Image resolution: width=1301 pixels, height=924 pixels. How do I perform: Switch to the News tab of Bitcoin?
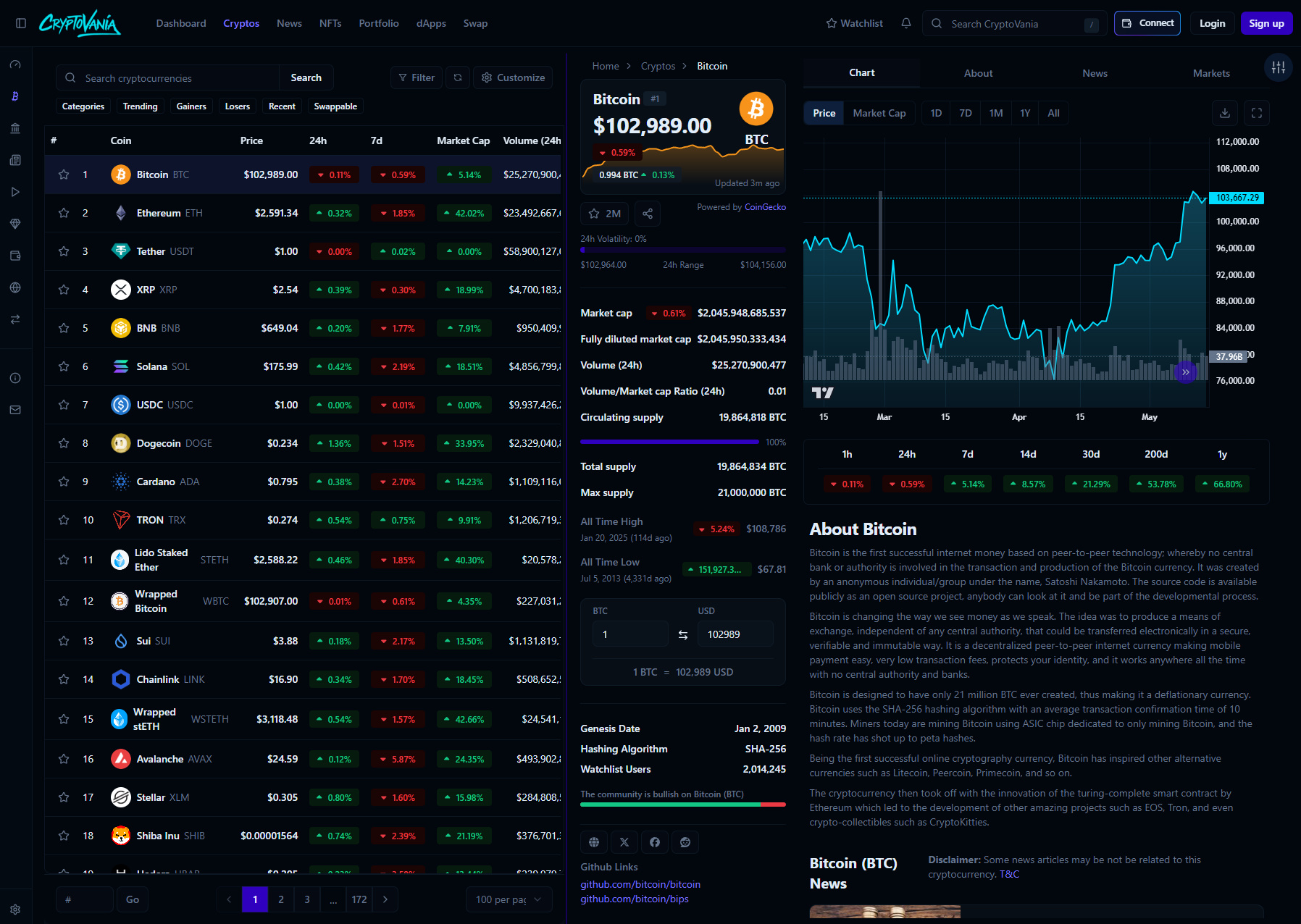click(x=1095, y=73)
